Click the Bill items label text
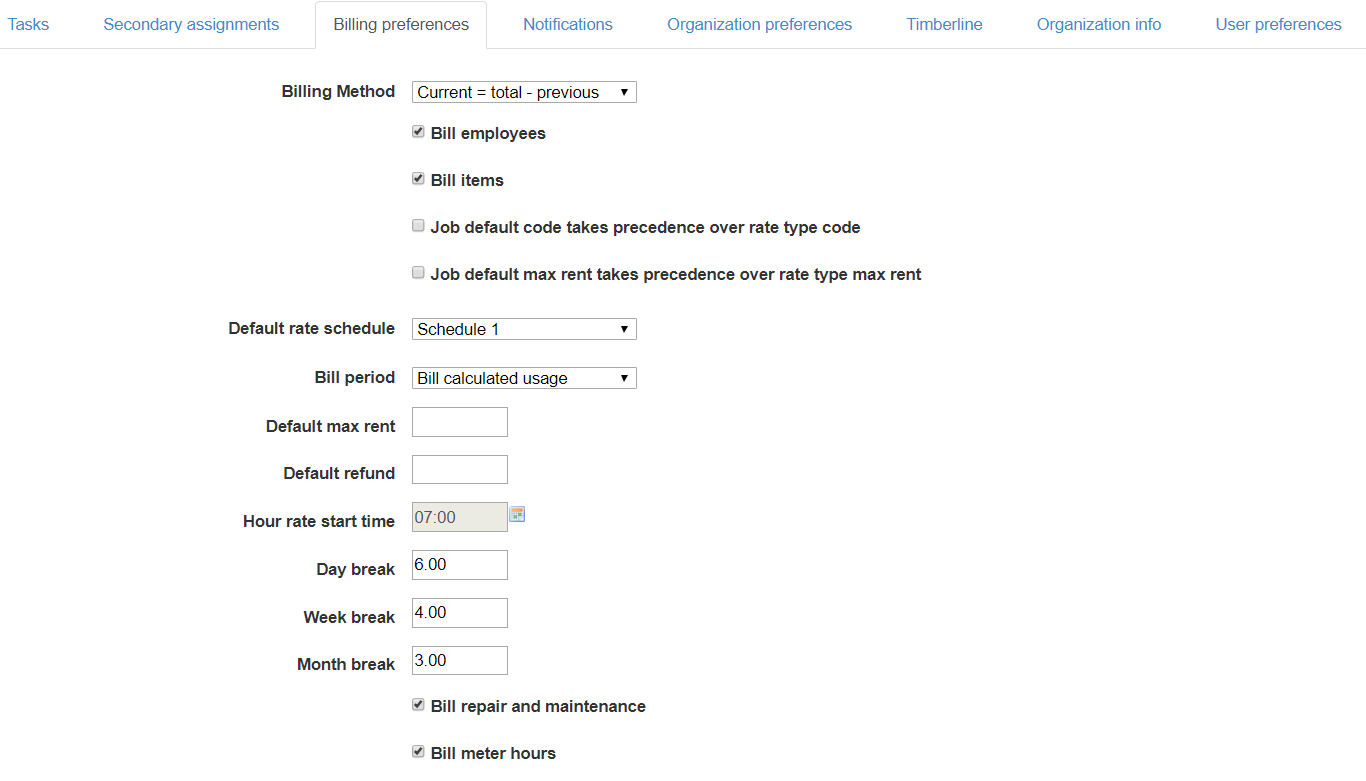The height and width of the screenshot is (781, 1366). coord(467,180)
